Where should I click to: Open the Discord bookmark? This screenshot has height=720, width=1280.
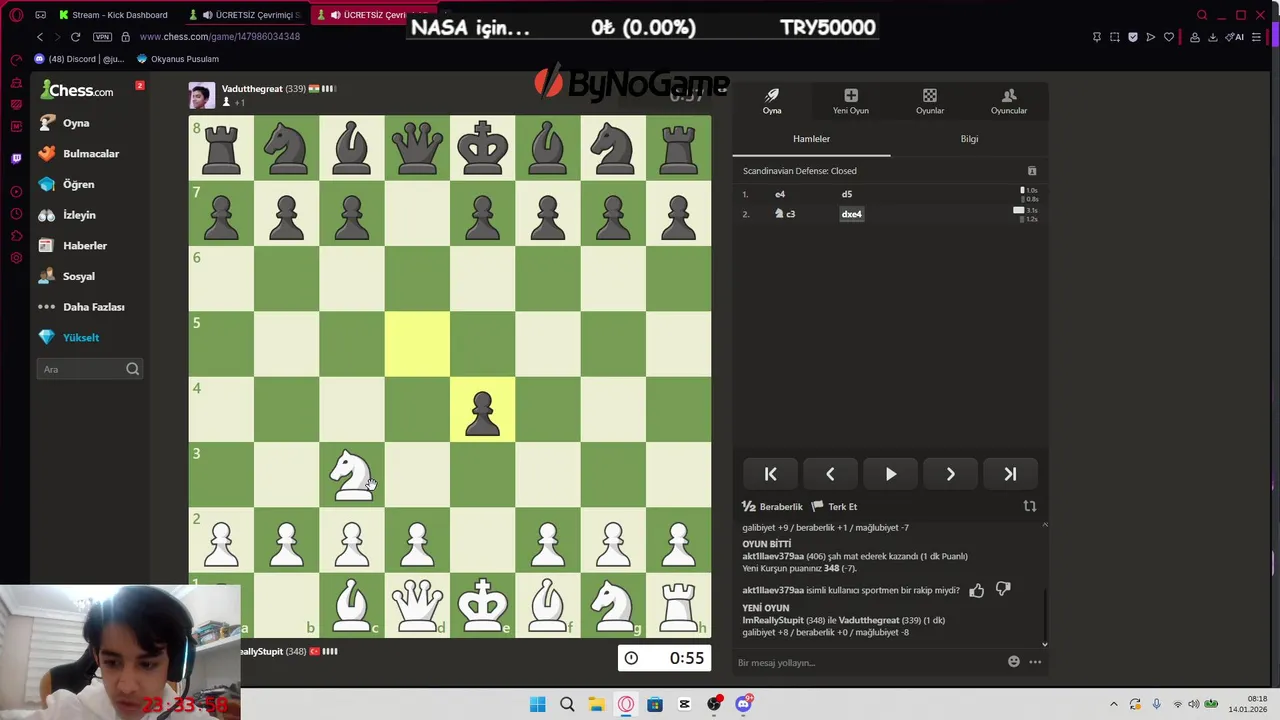pos(79,59)
